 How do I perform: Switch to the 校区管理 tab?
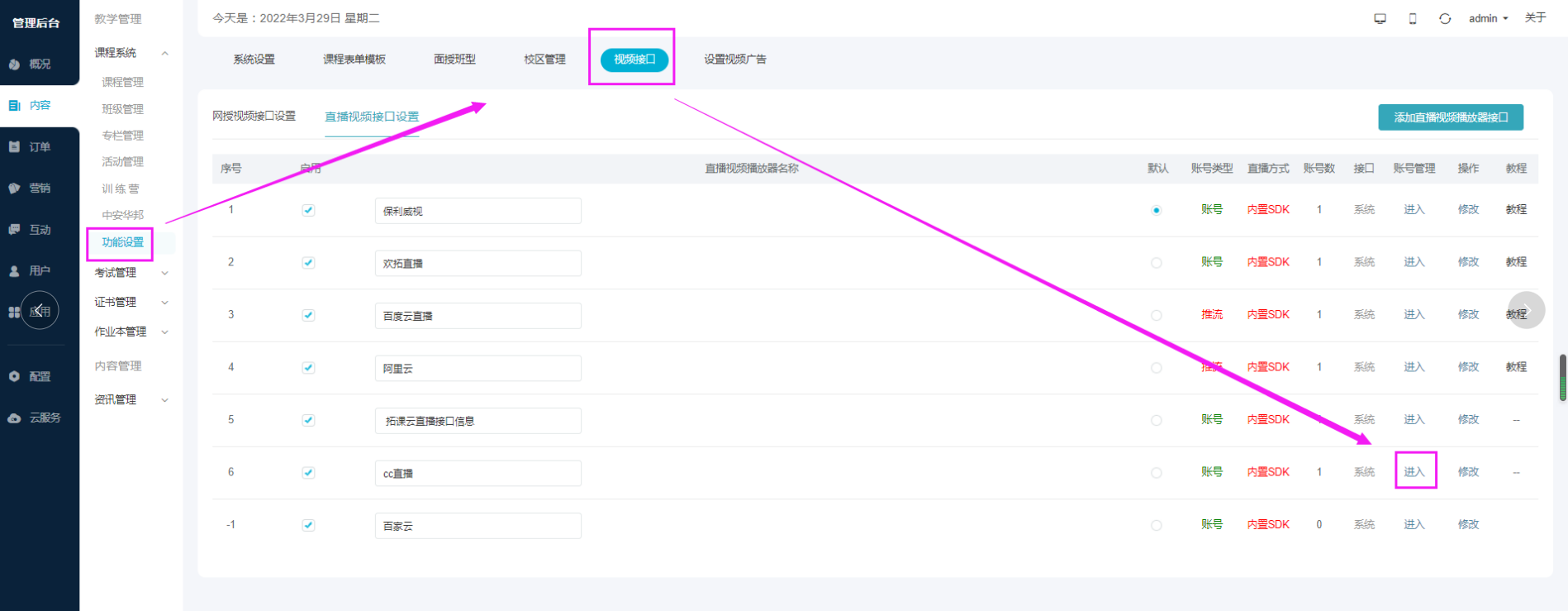544,60
